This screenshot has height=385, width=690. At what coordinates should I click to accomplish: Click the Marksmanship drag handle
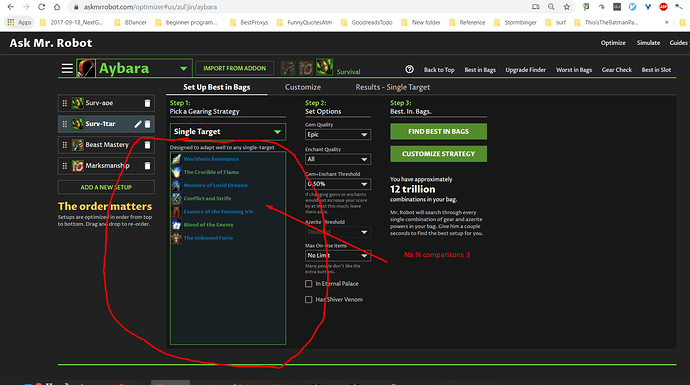tap(65, 166)
